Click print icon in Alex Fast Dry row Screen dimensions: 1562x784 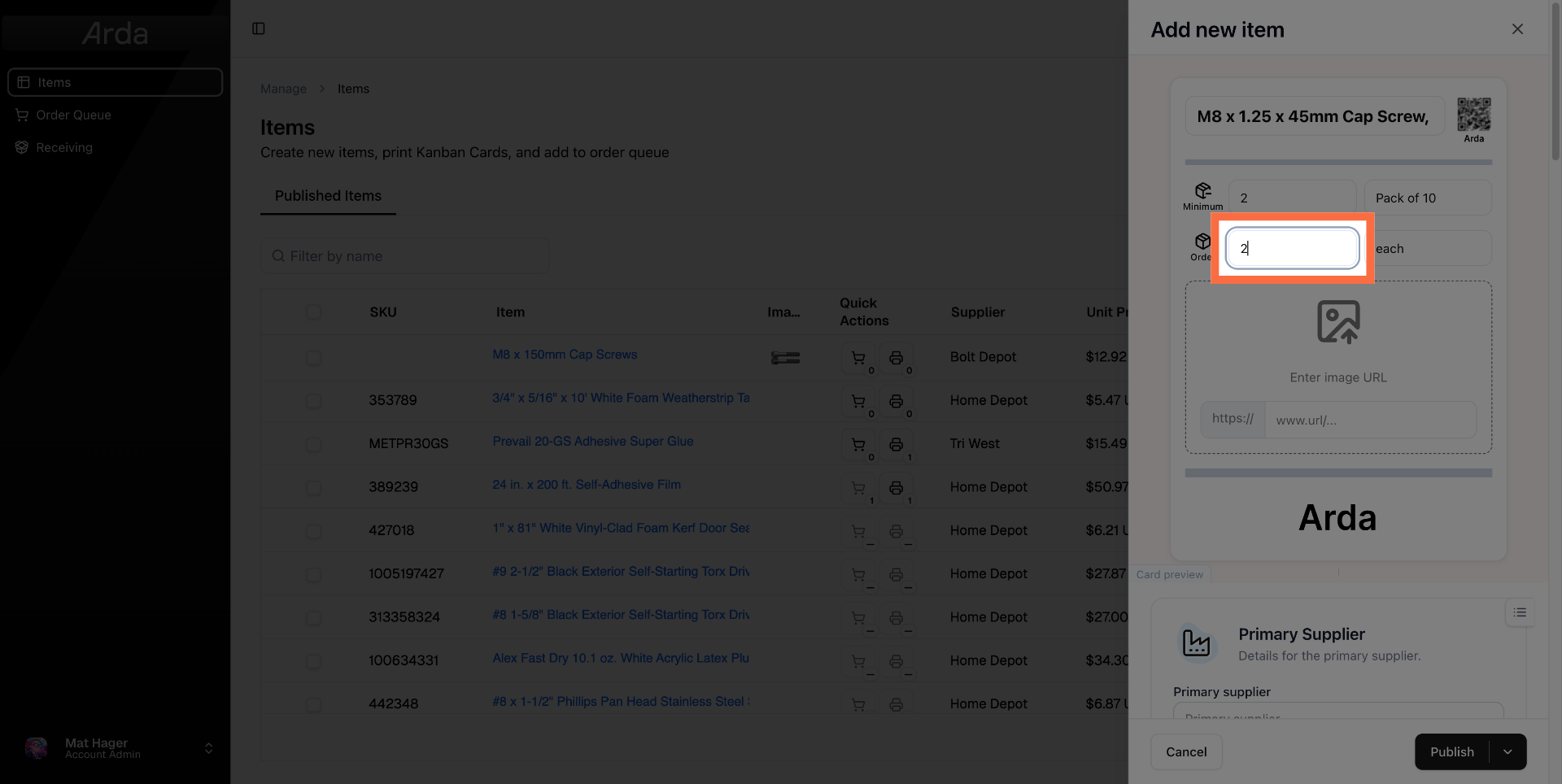[896, 661]
